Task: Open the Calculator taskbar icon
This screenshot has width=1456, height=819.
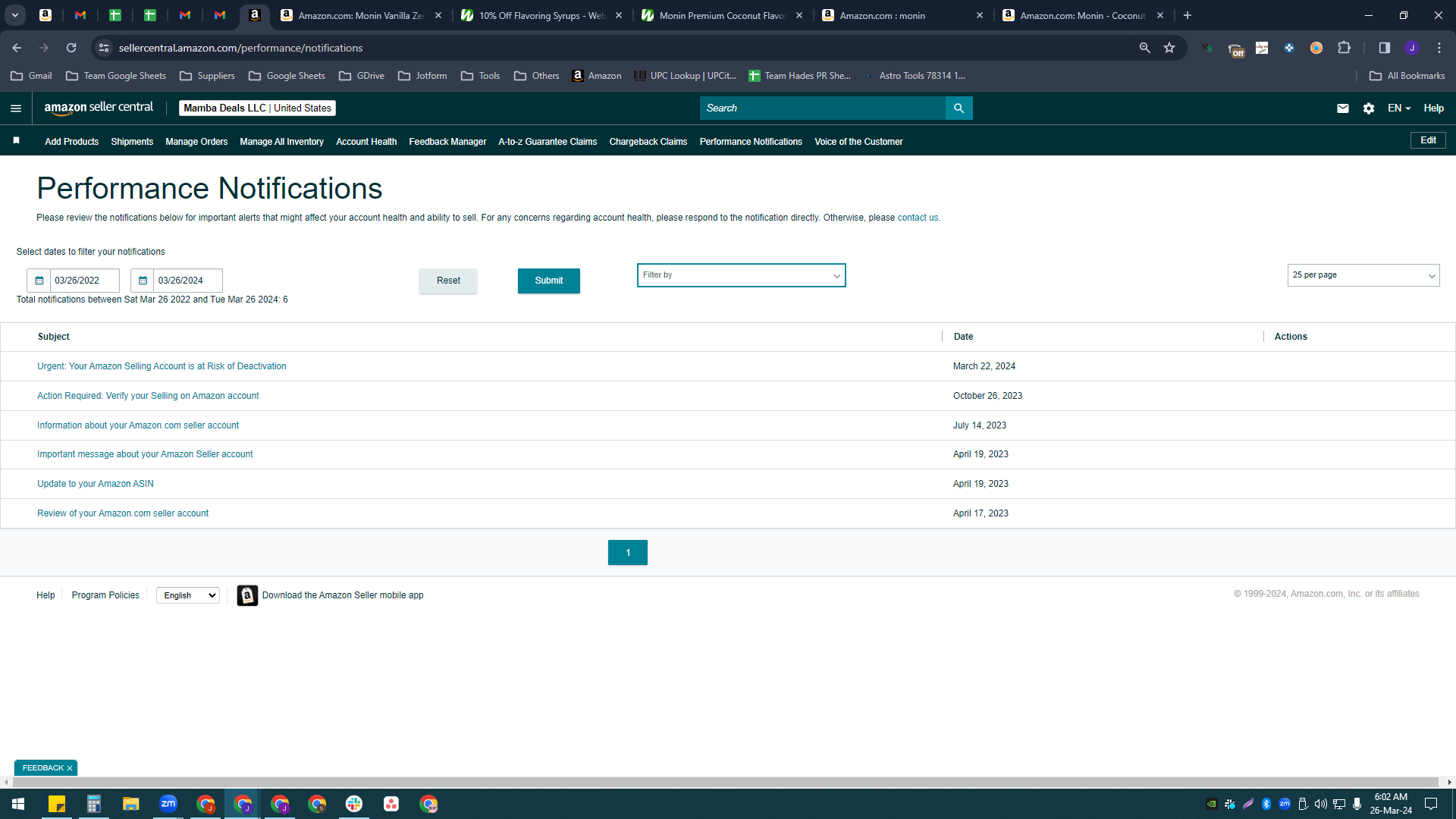Action: coord(94,804)
